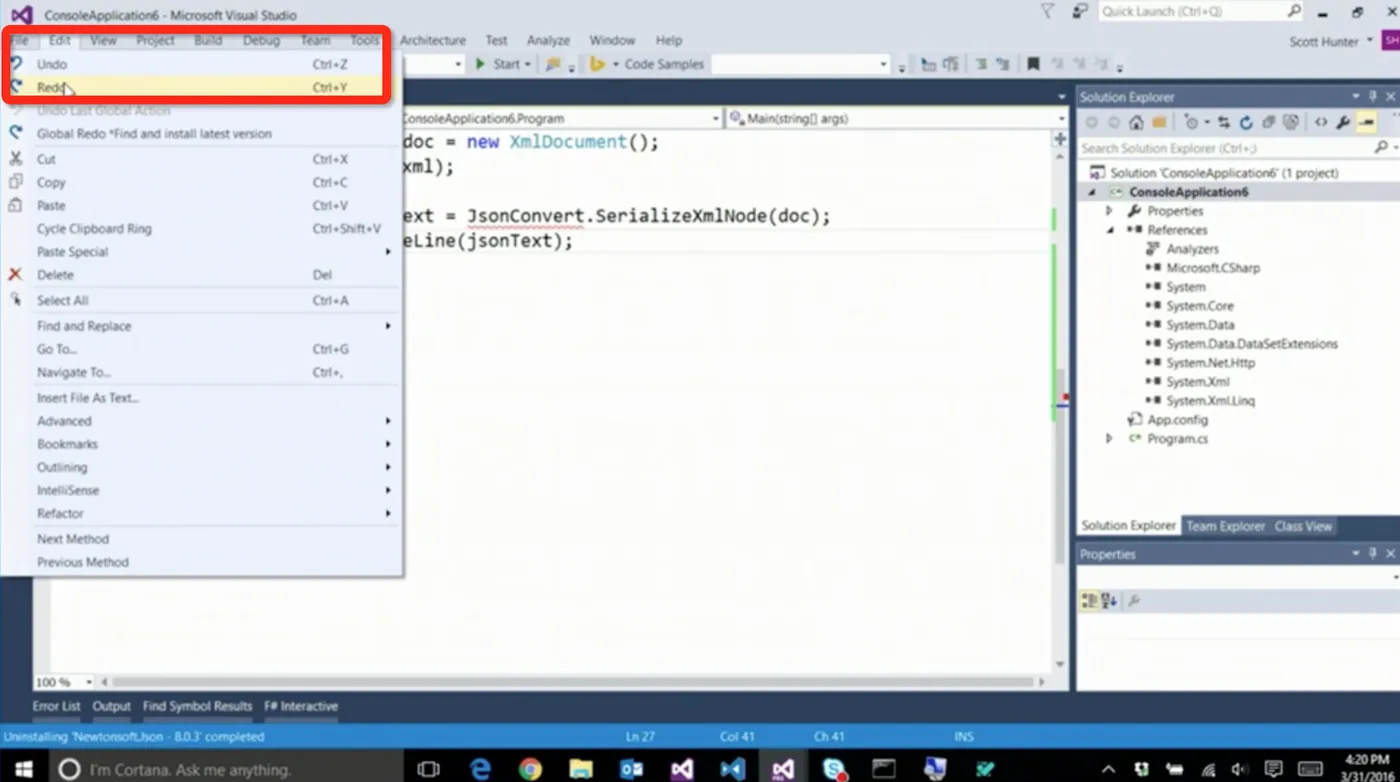Collapse the ConsoleApplication6 project node
The image size is (1400, 782).
coord(1092,192)
